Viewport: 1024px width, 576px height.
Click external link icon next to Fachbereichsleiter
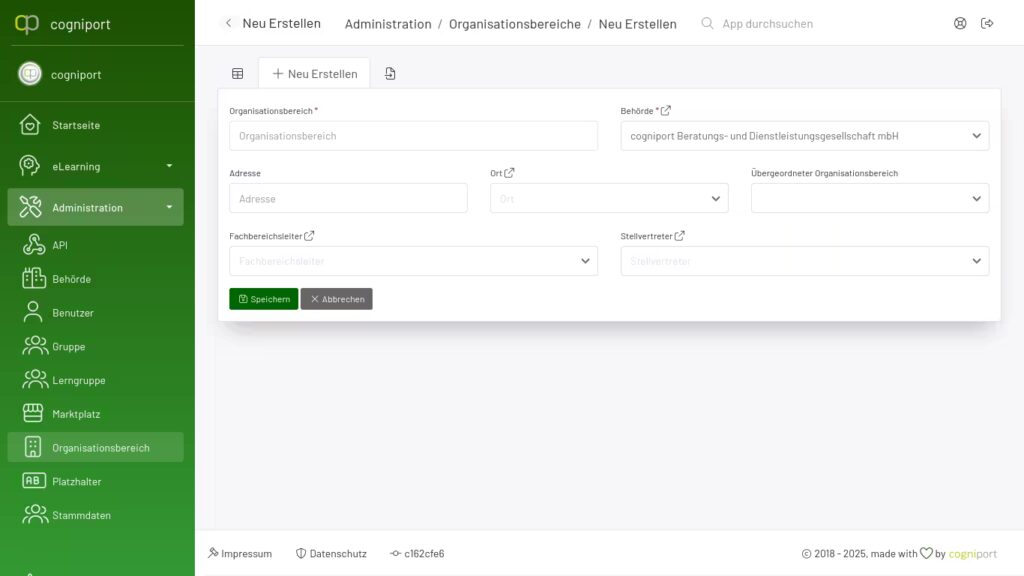tap(309, 236)
